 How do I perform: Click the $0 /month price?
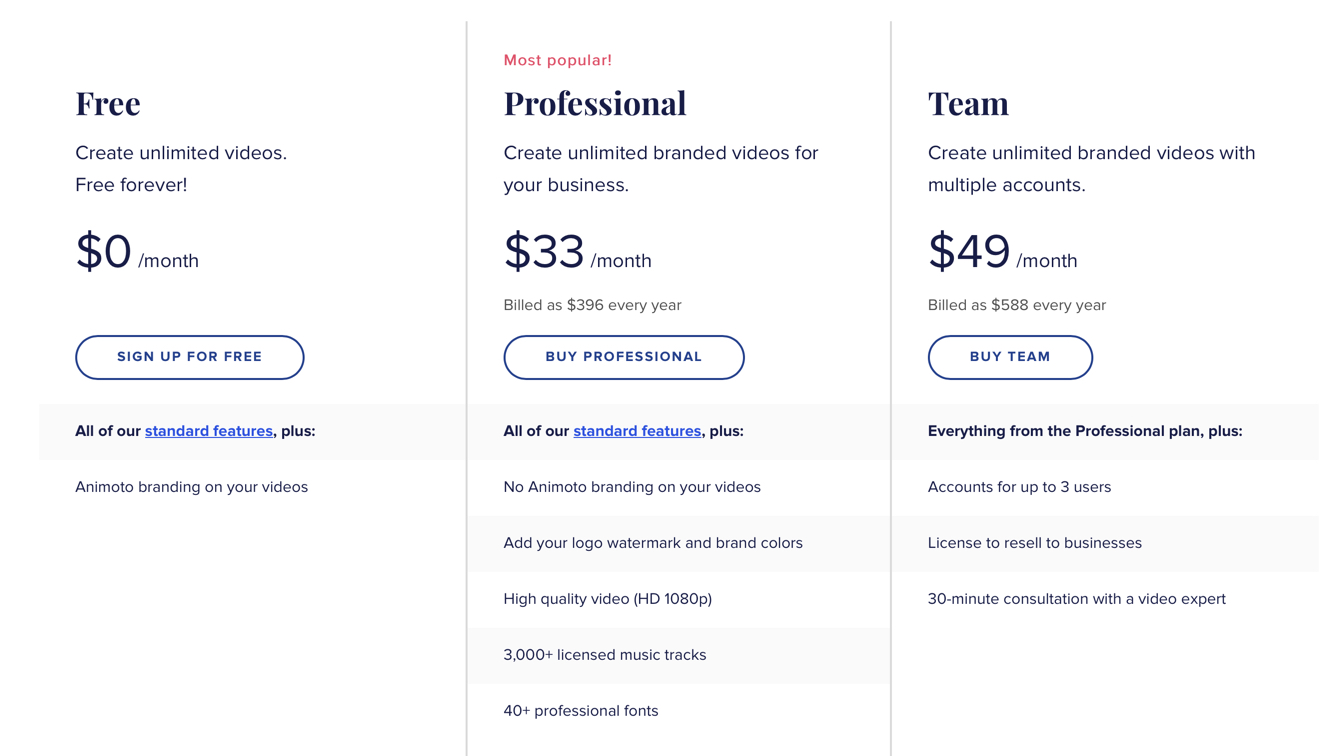click(x=137, y=252)
